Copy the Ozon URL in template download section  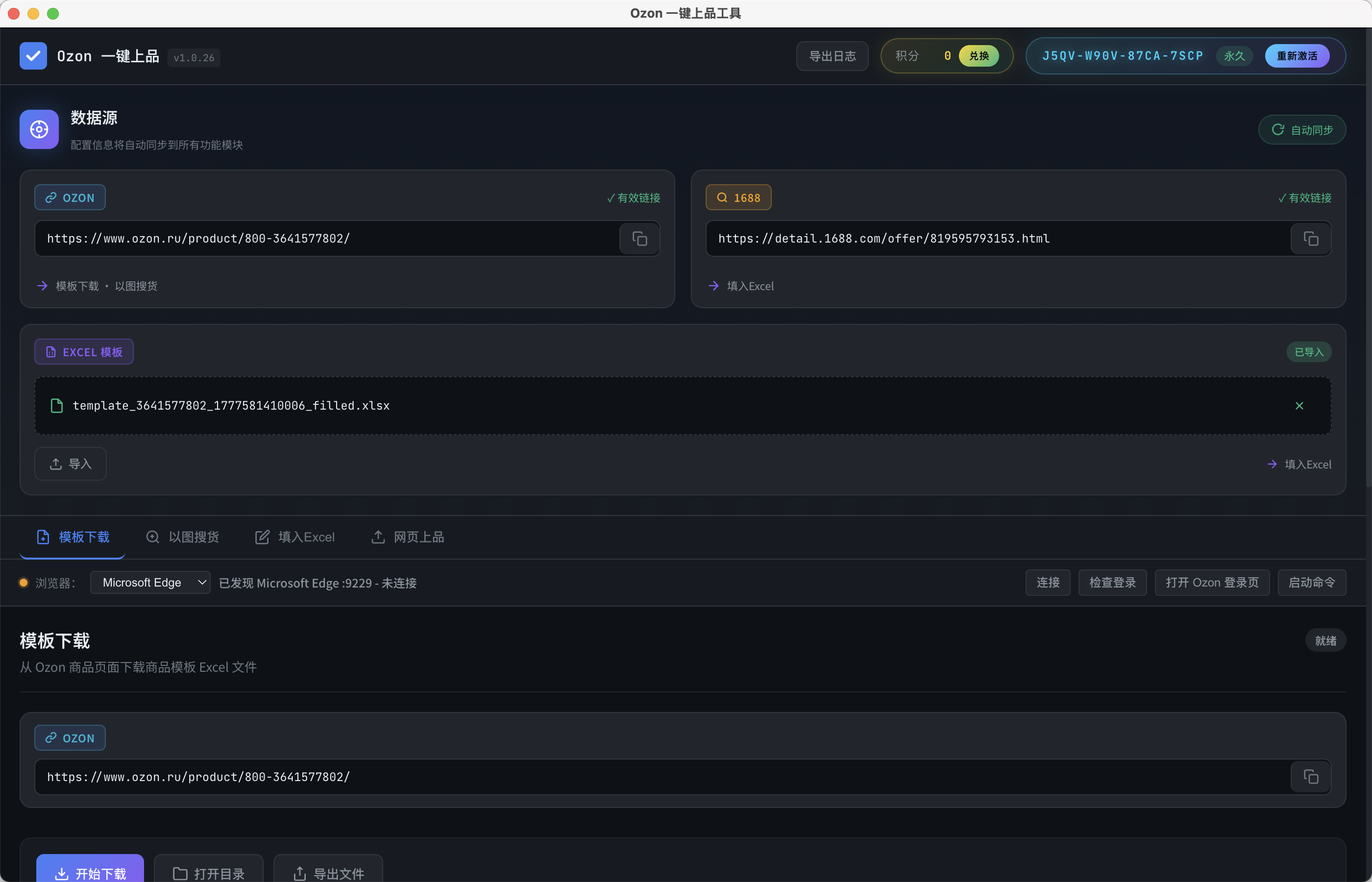coord(1311,777)
